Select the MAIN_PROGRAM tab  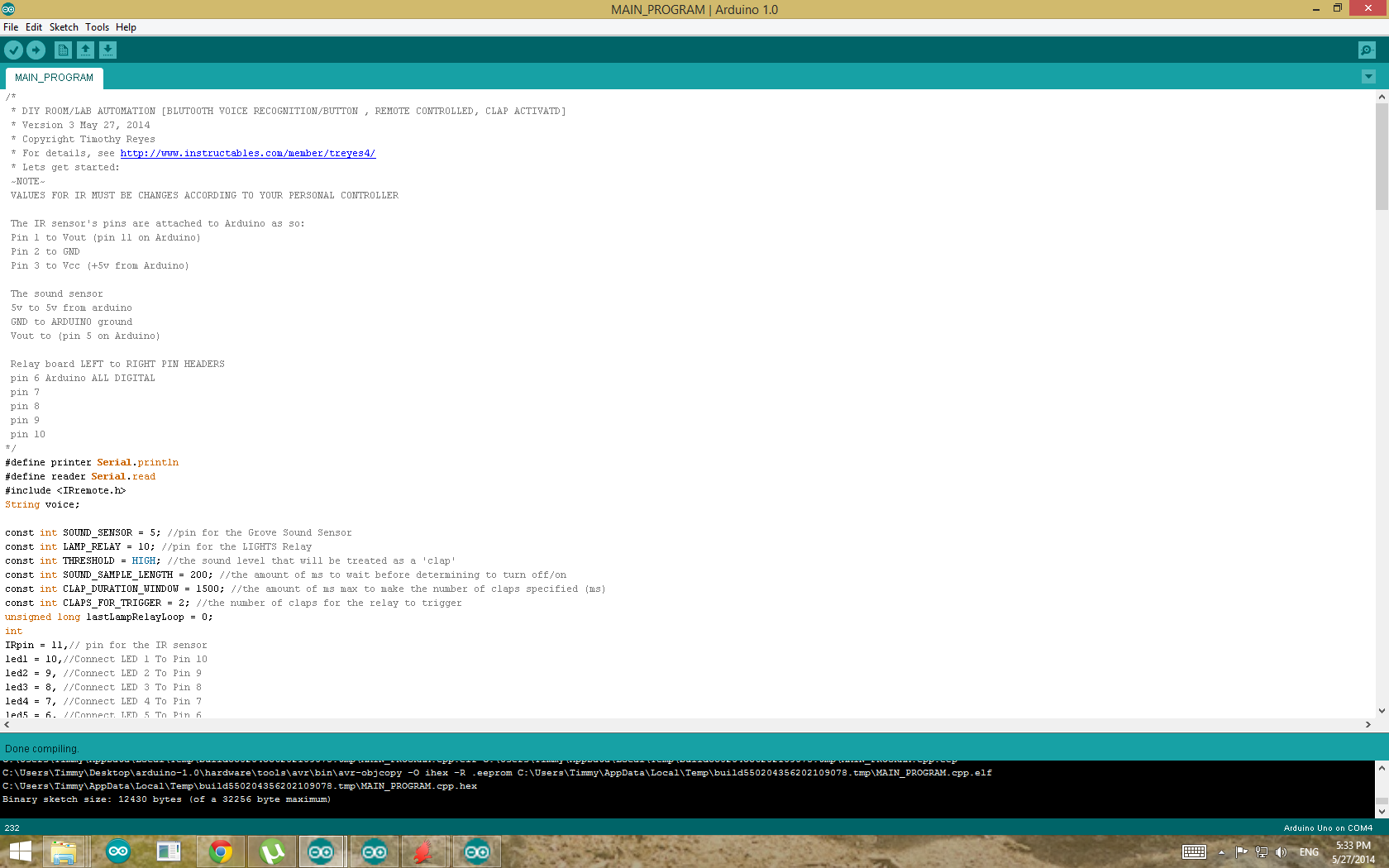coord(54,78)
